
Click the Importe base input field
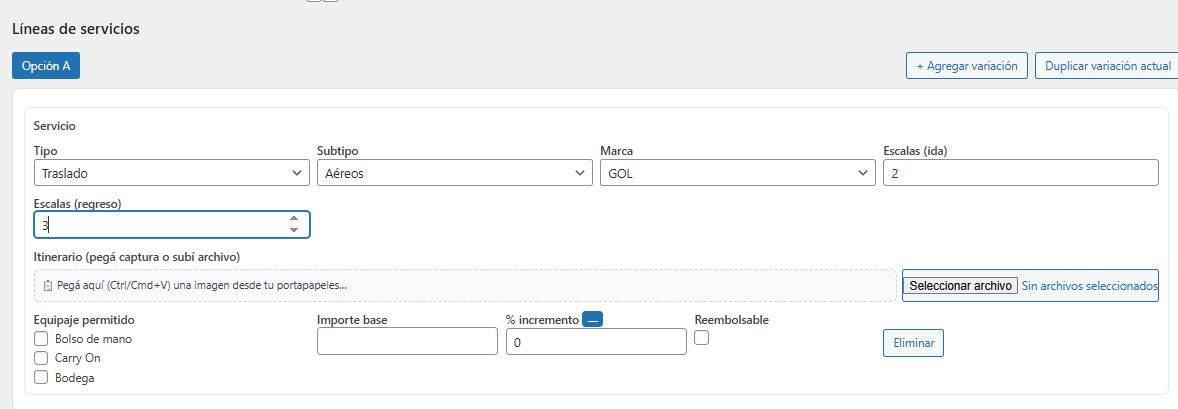pos(407,342)
